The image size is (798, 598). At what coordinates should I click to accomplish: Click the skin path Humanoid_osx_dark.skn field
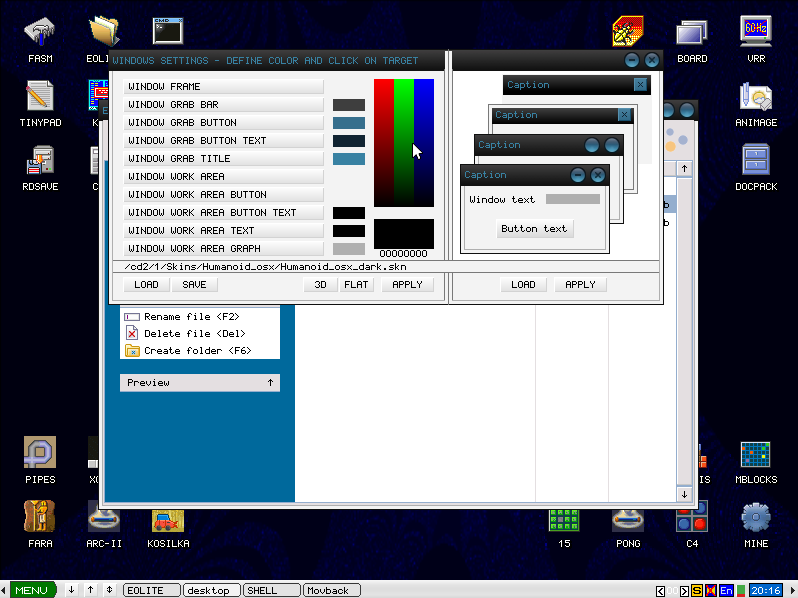coord(386,267)
